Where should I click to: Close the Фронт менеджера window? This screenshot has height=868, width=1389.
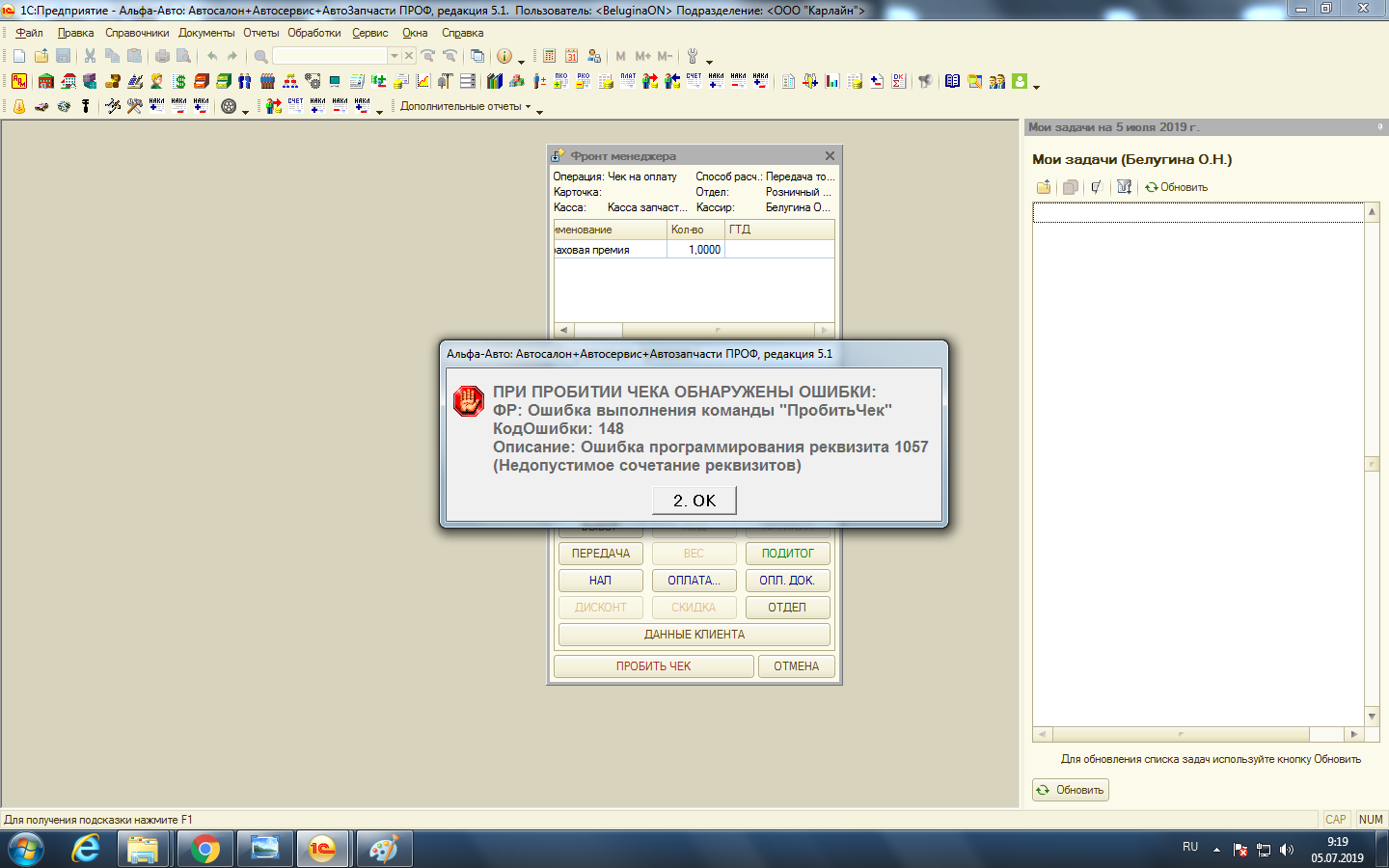point(830,155)
